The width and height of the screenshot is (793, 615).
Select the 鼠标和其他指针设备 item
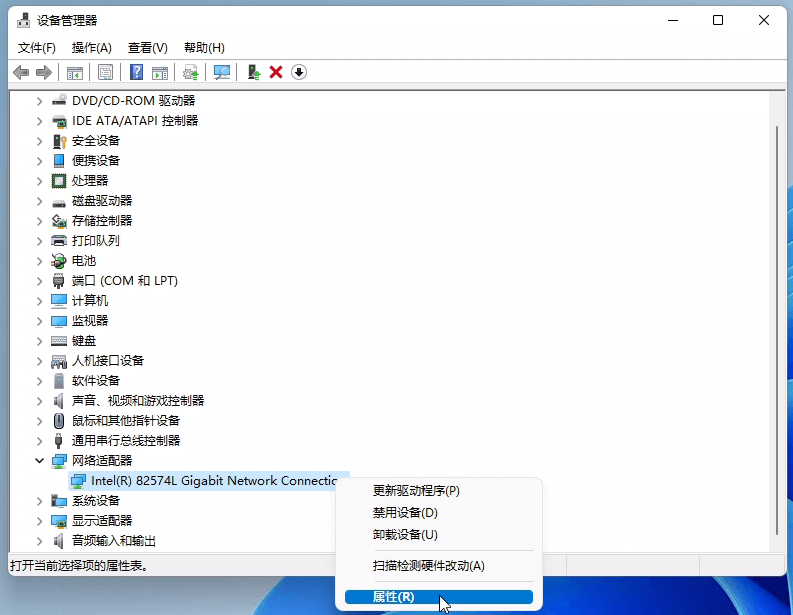click(x=126, y=421)
